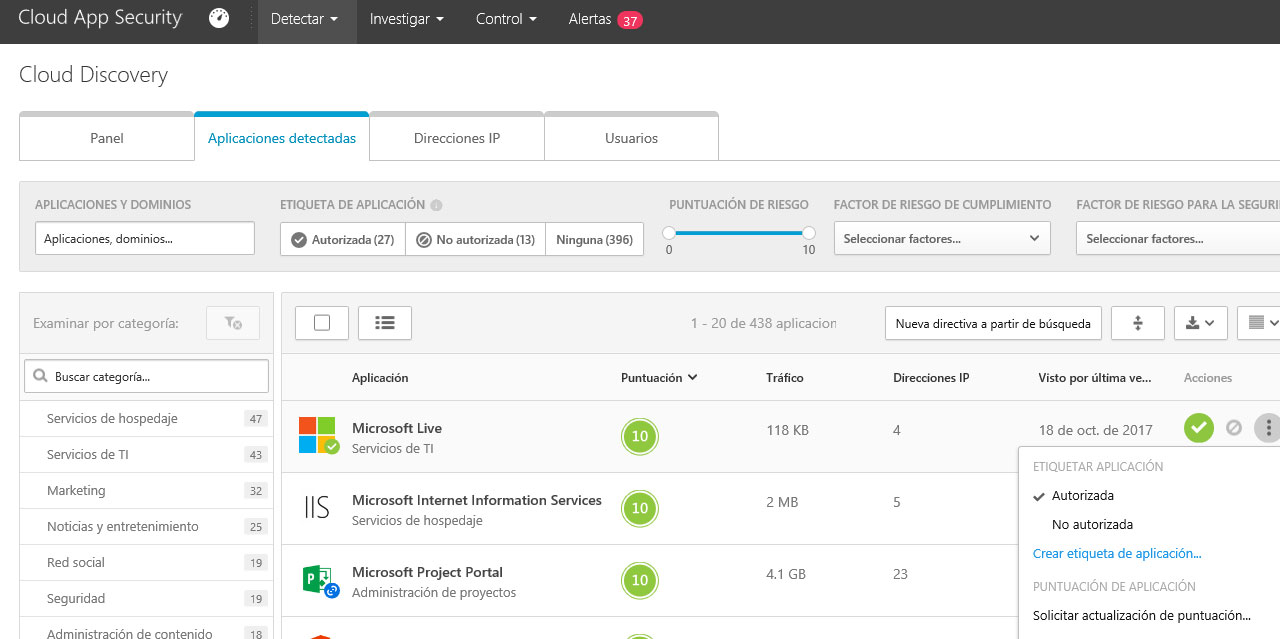Open the dashboard gauge icon
The height and width of the screenshot is (639, 1280).
219,19
